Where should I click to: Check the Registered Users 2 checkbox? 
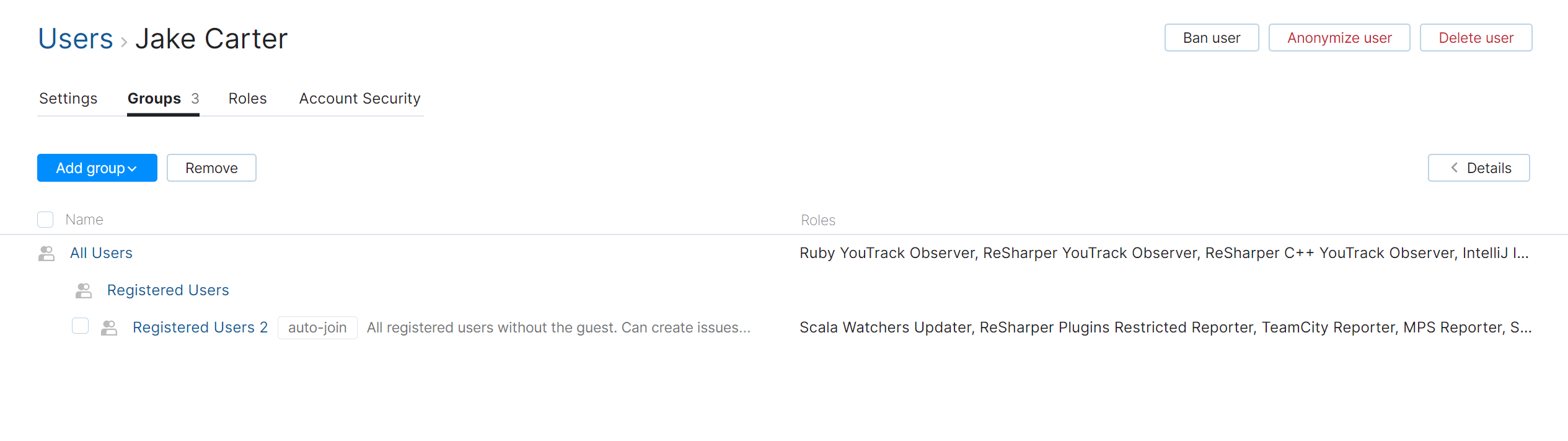coord(81,326)
